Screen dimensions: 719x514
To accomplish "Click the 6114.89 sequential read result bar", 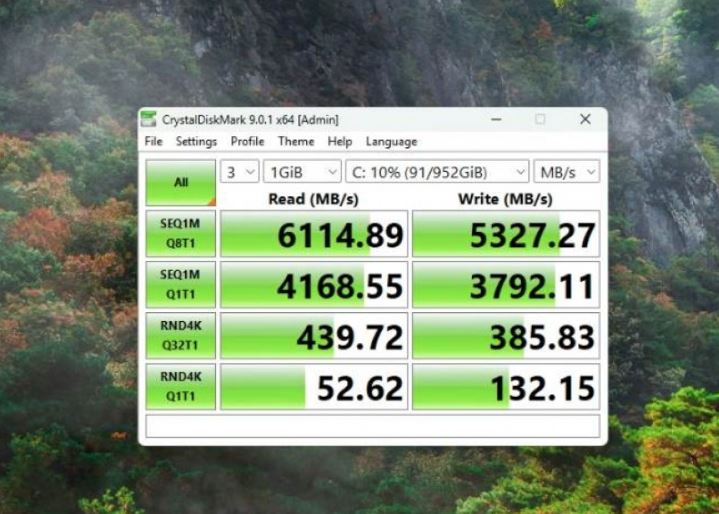I will click(x=314, y=234).
